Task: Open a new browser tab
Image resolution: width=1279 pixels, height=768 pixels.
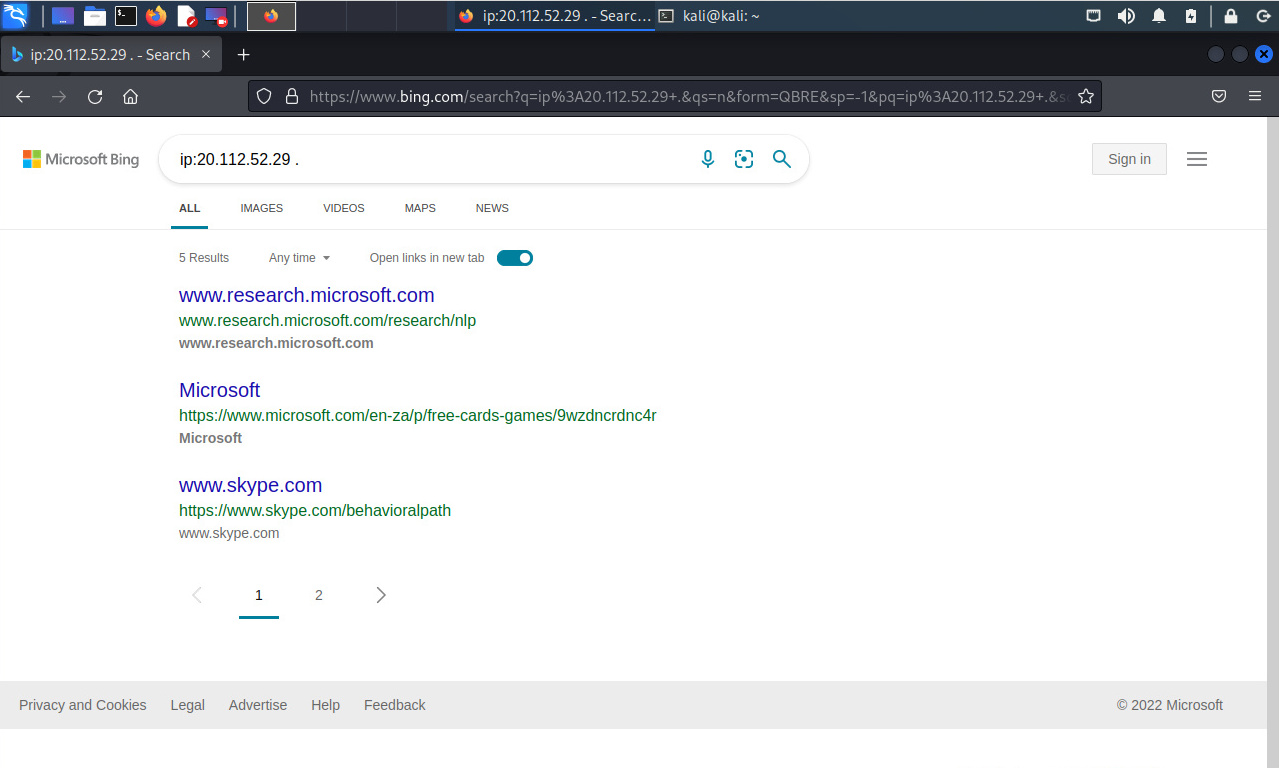Action: click(243, 55)
